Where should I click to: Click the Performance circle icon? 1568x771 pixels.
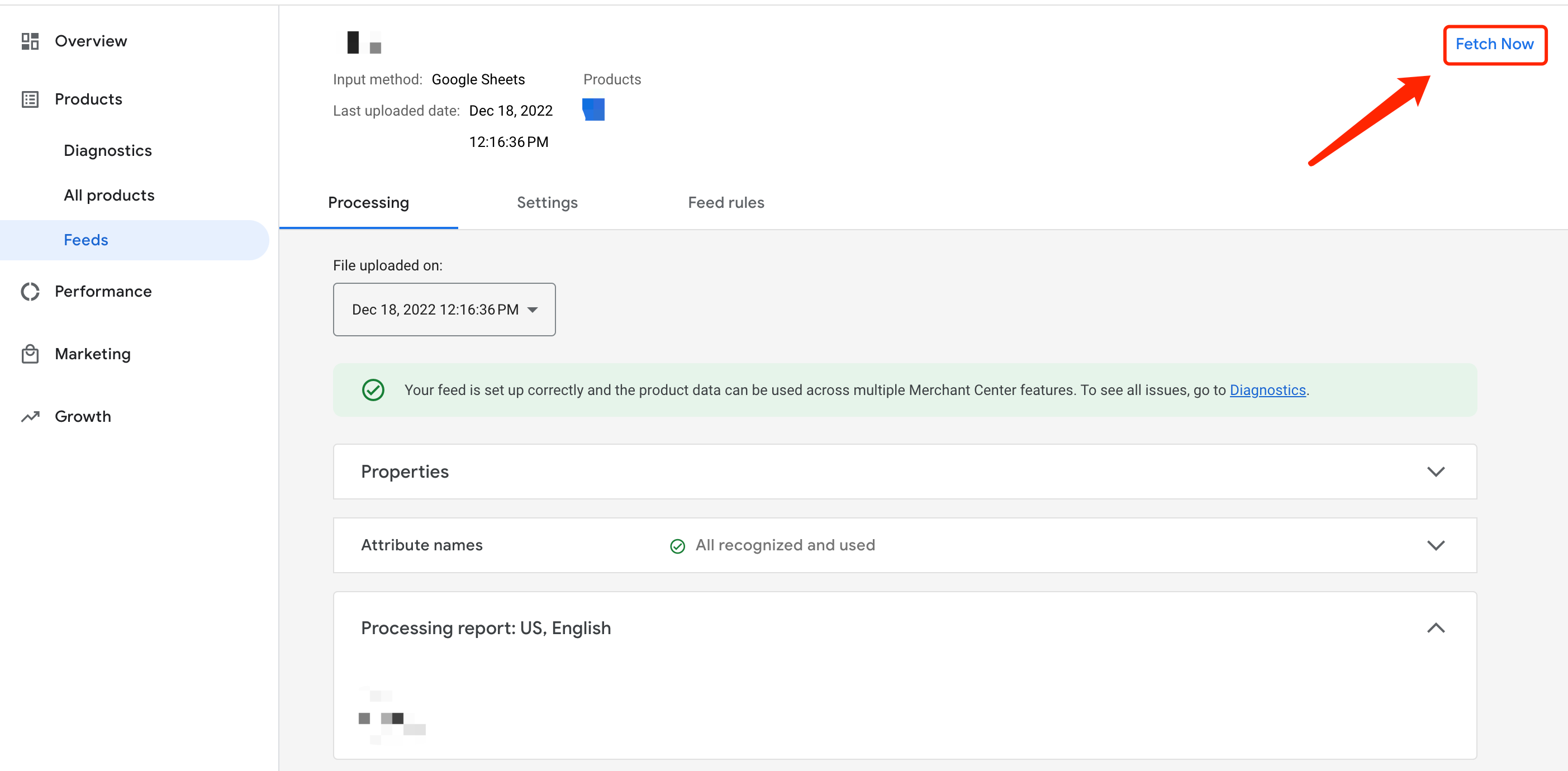click(30, 292)
